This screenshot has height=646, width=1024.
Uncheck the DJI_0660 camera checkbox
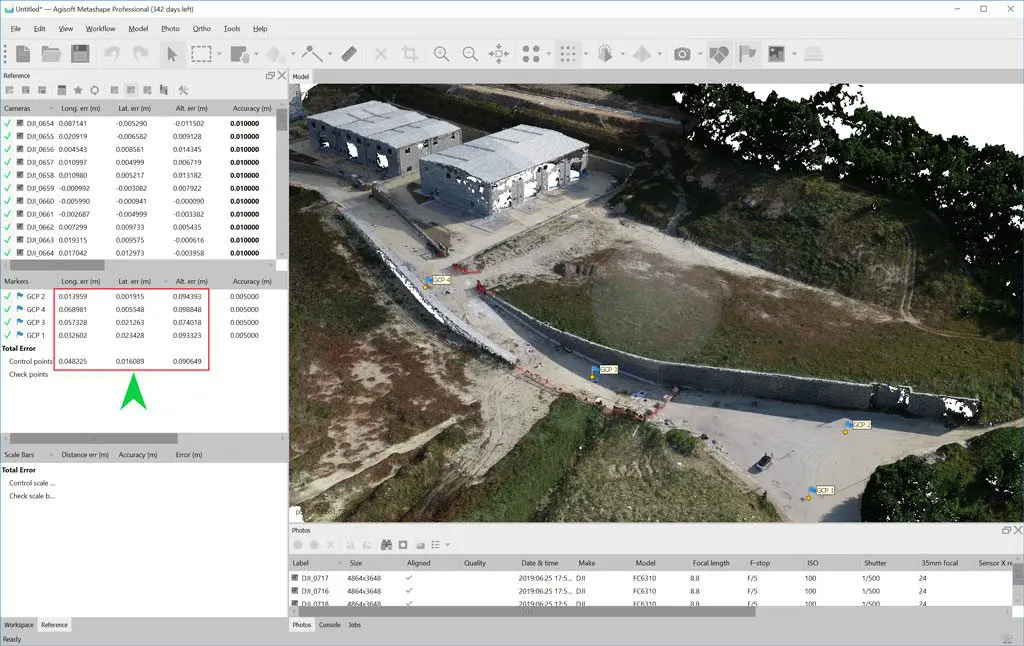[7, 201]
